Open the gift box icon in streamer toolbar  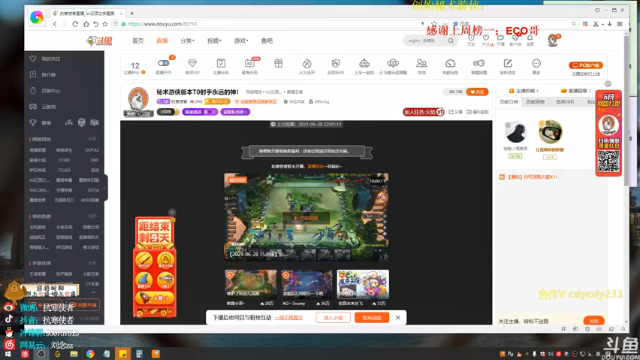click(x=278, y=63)
